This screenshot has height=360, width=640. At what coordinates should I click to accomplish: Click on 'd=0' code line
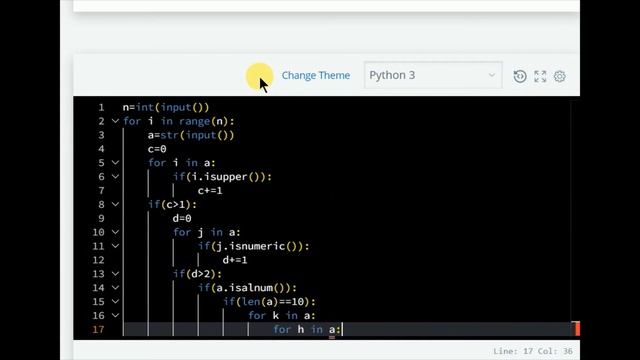(x=182, y=218)
